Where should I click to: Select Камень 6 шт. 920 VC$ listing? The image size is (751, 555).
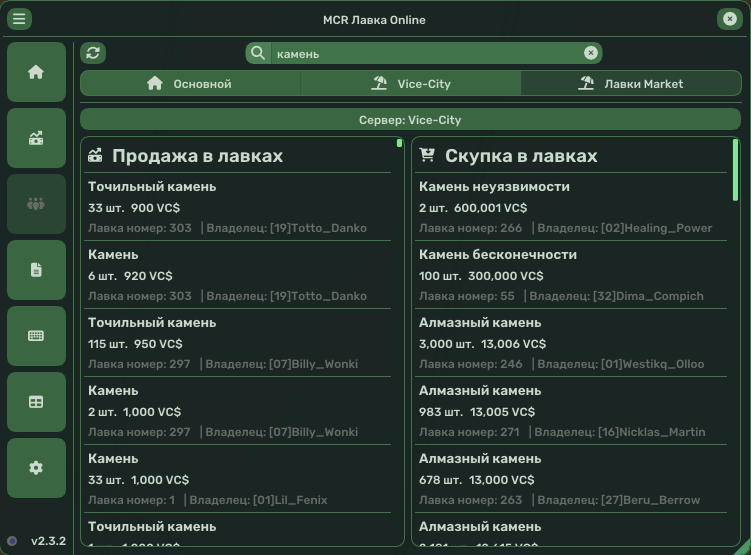click(239, 275)
